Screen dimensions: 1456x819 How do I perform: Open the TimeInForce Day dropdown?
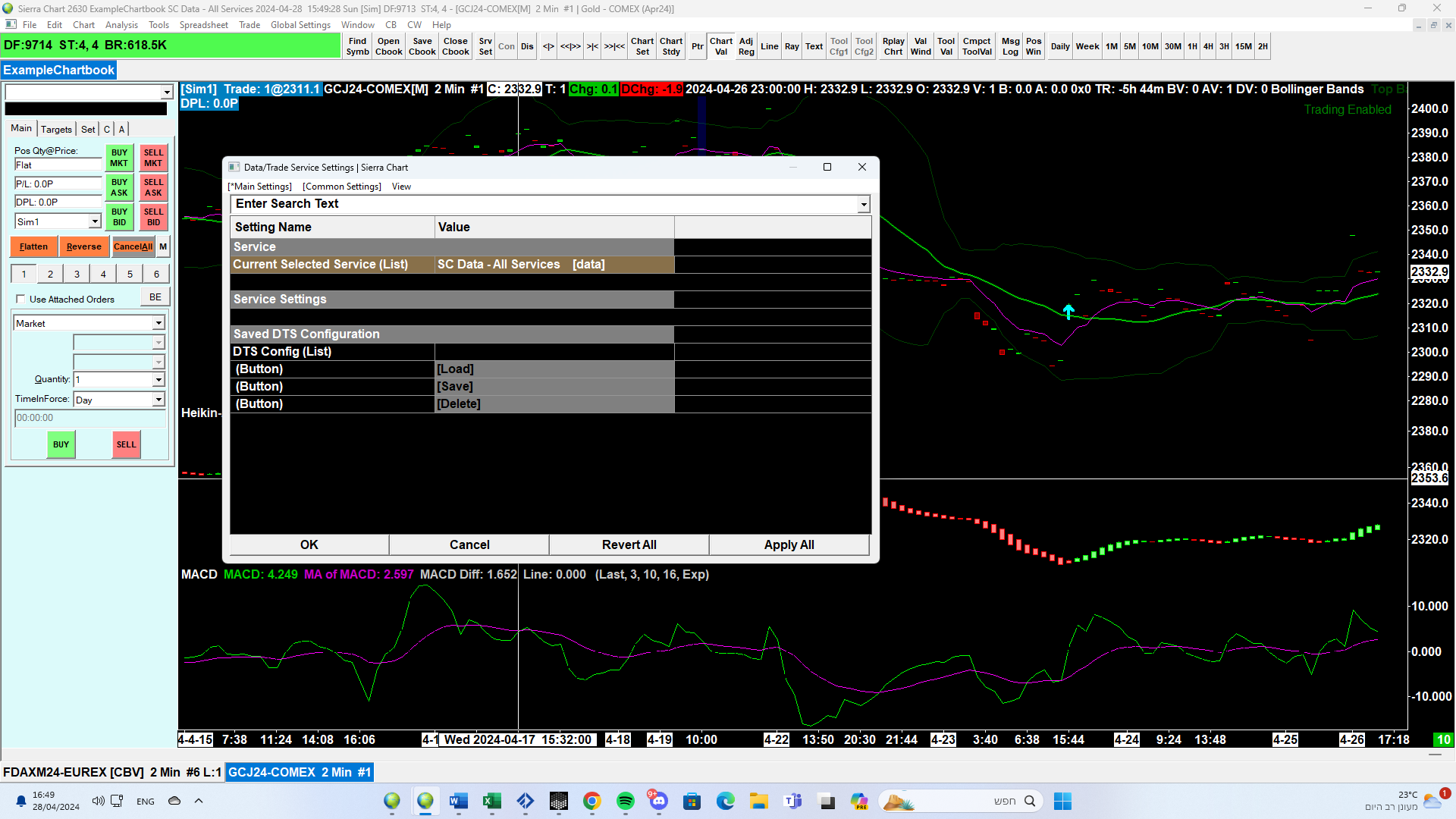pyautogui.click(x=158, y=400)
